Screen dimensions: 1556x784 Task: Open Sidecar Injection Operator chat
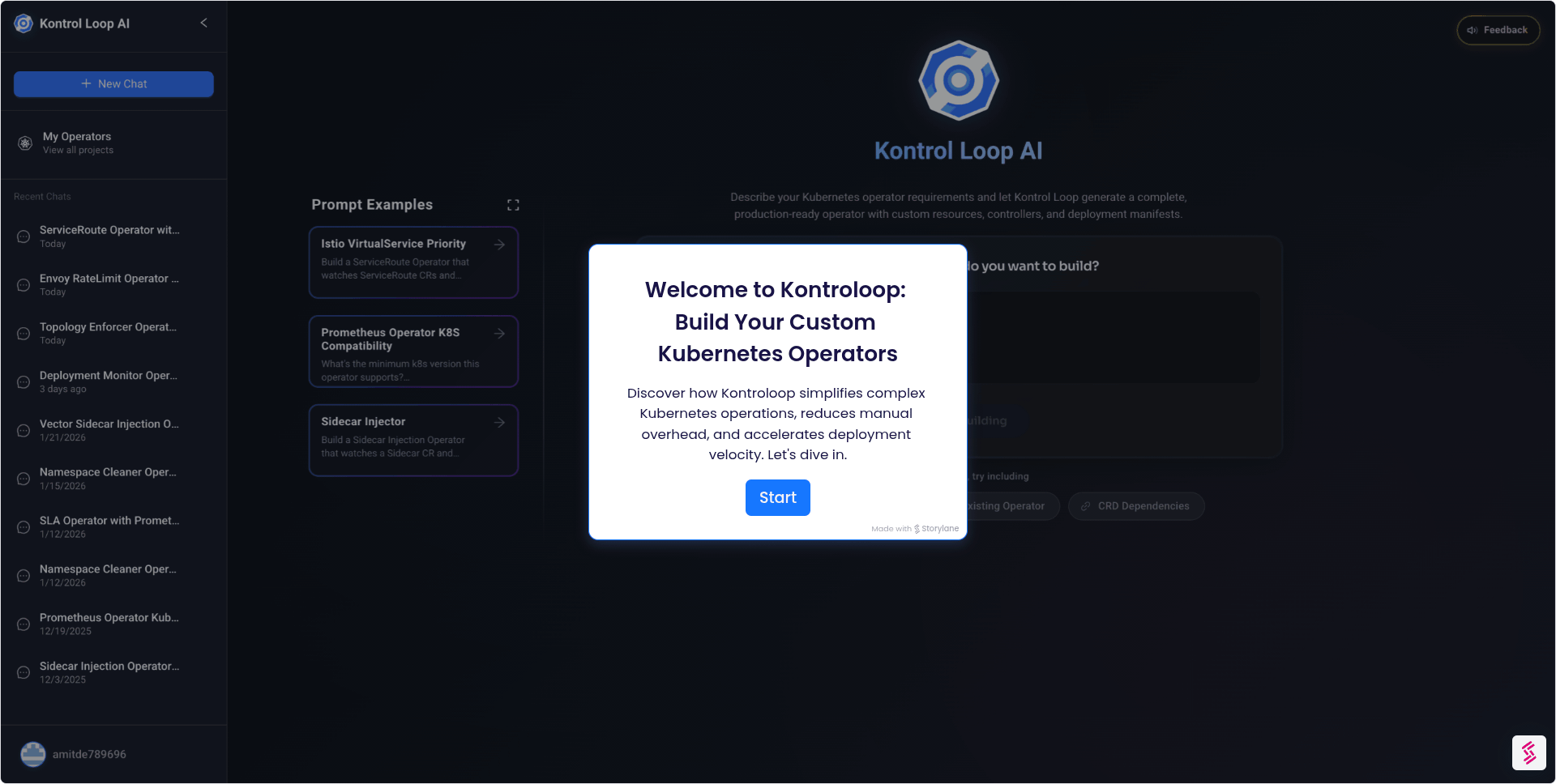113,673
